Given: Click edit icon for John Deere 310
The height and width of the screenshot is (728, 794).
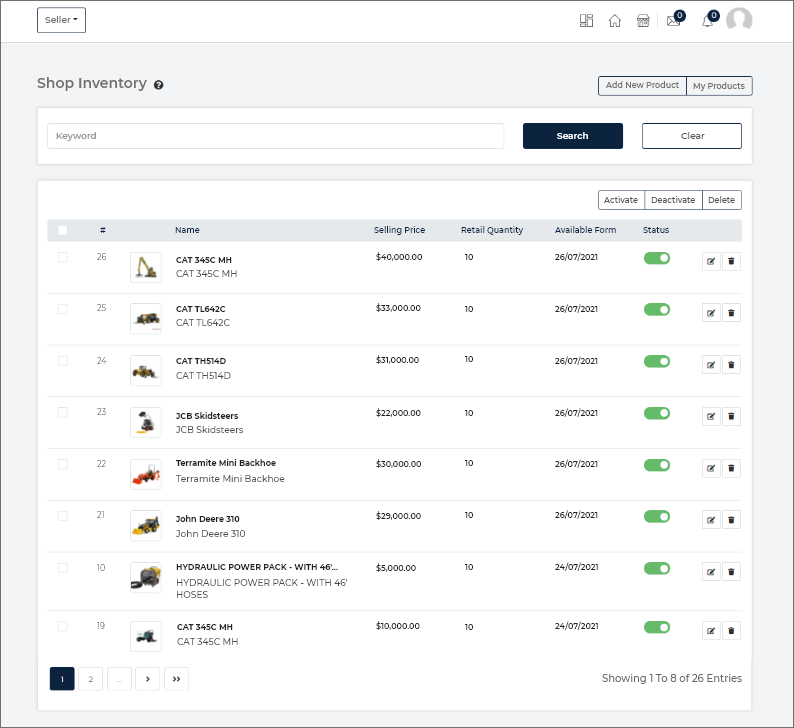Looking at the screenshot, I should click(711, 520).
